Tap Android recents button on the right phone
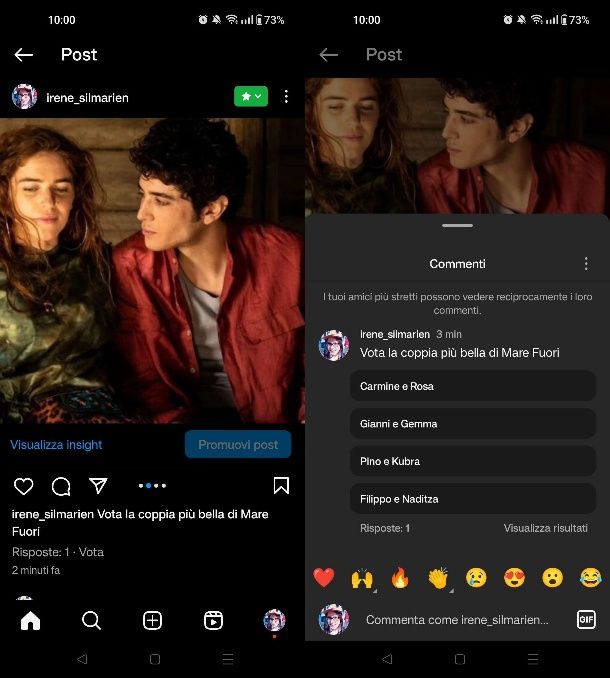Screen dimensions: 610x678 coord(533,659)
